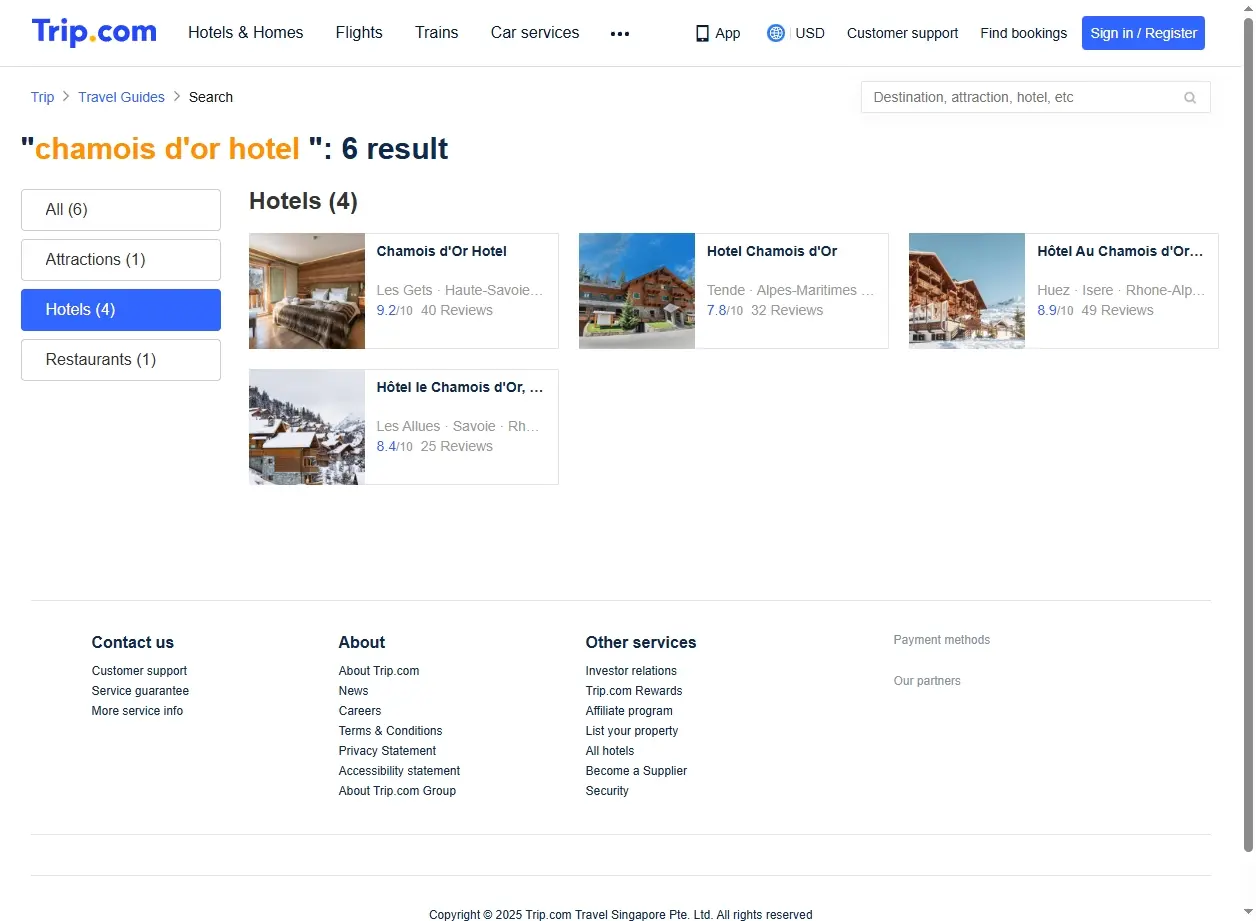Screen dimensions: 1256x921
Task: Open the more menu ellipsis icon
Action: [x=620, y=33]
